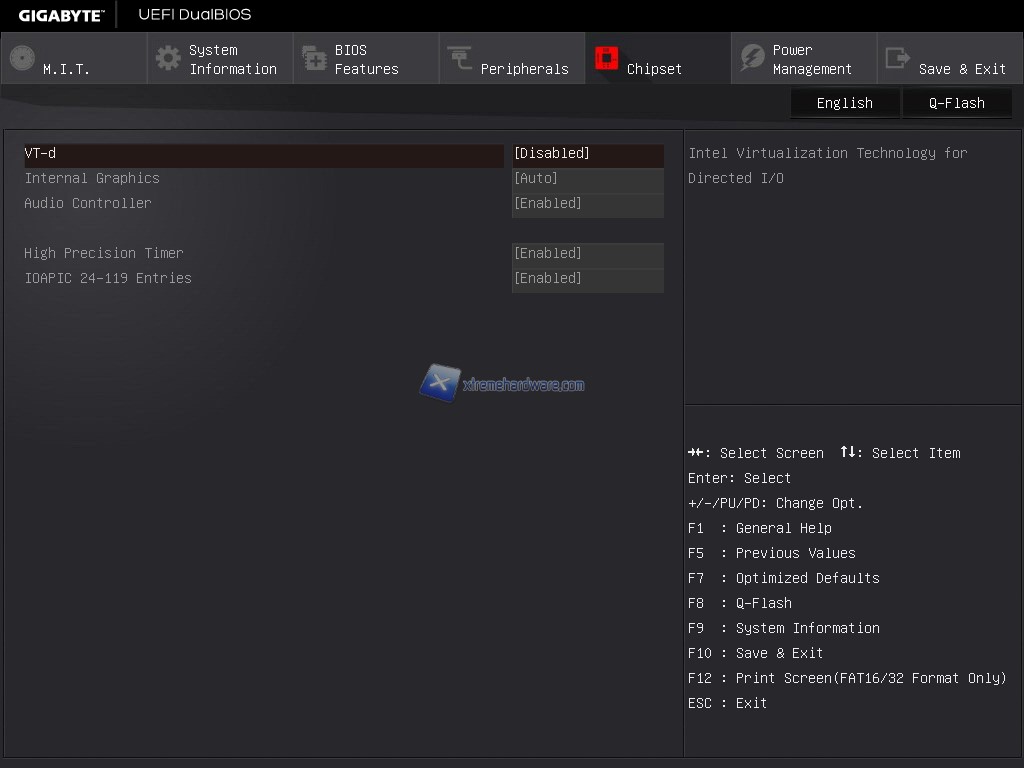Click the Power Management lightning icon
Viewport: 1024px width, 768px height.
(x=752, y=58)
